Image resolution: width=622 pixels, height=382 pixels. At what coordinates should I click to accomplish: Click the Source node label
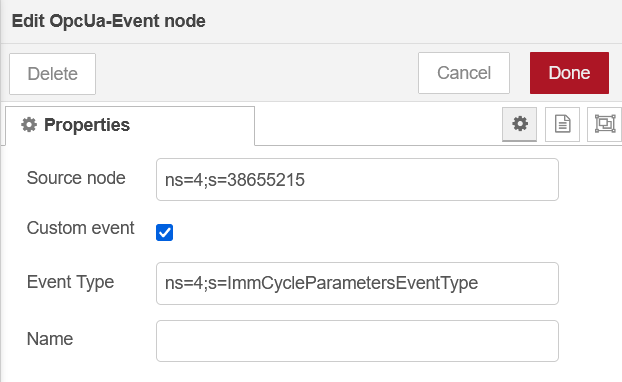(x=76, y=178)
